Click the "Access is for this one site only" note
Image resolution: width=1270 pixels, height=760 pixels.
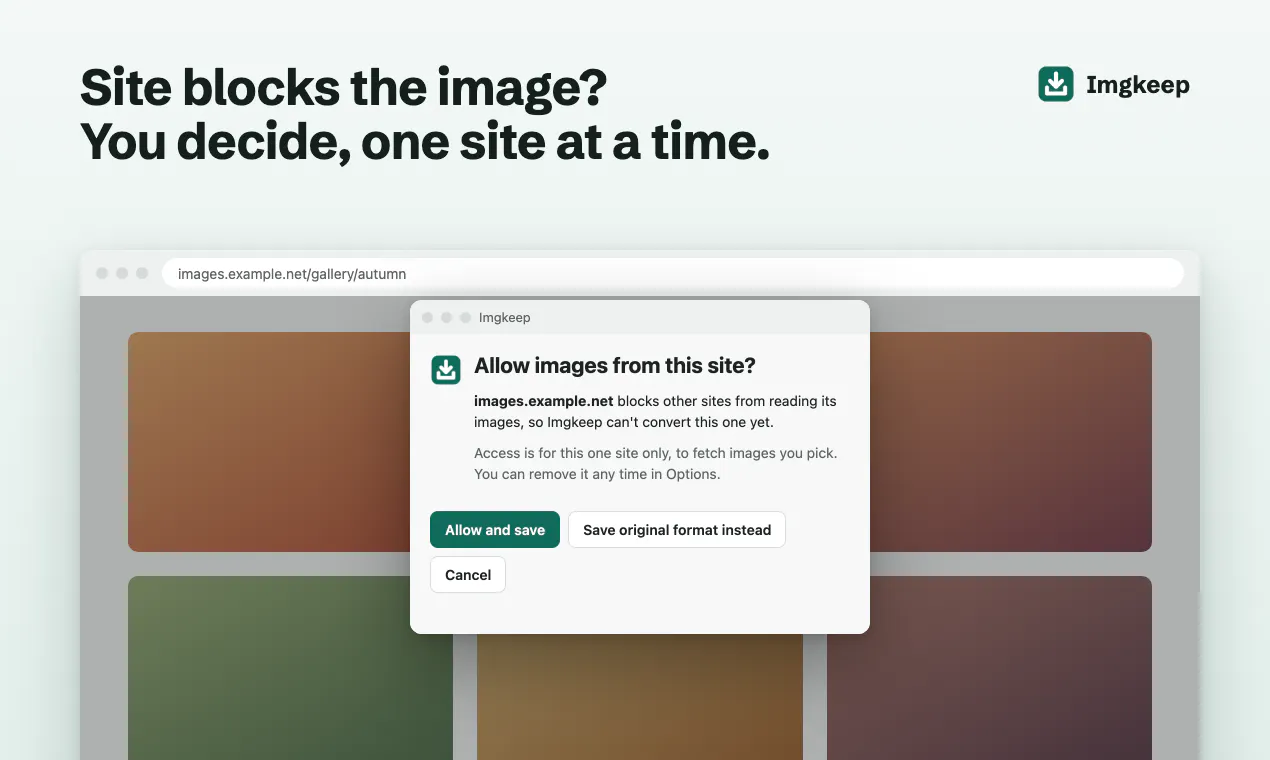[x=656, y=453]
